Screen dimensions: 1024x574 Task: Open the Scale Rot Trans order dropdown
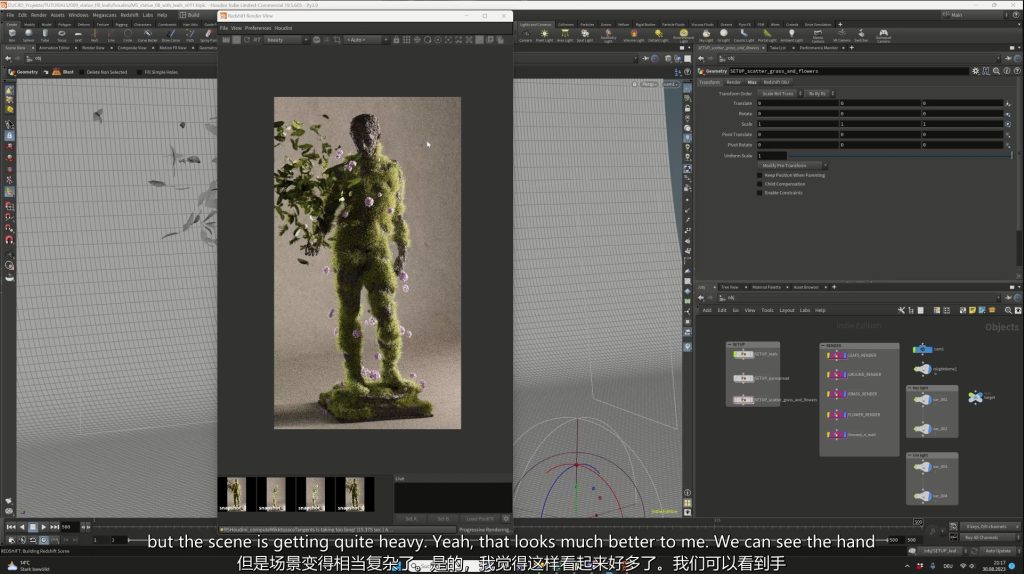pos(780,93)
